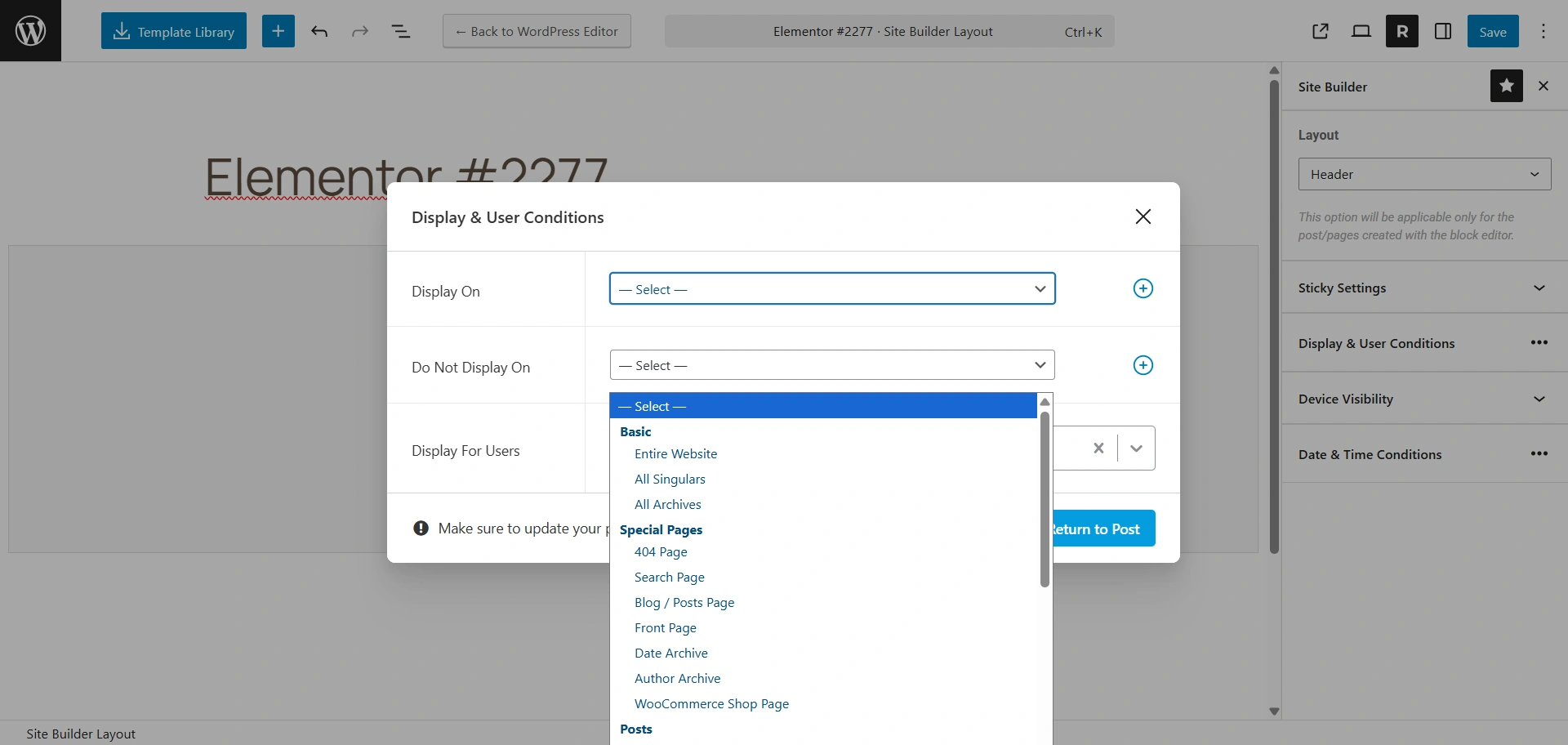1568x745 pixels.
Task: Clear the Display For Users selection
Action: [x=1098, y=448]
